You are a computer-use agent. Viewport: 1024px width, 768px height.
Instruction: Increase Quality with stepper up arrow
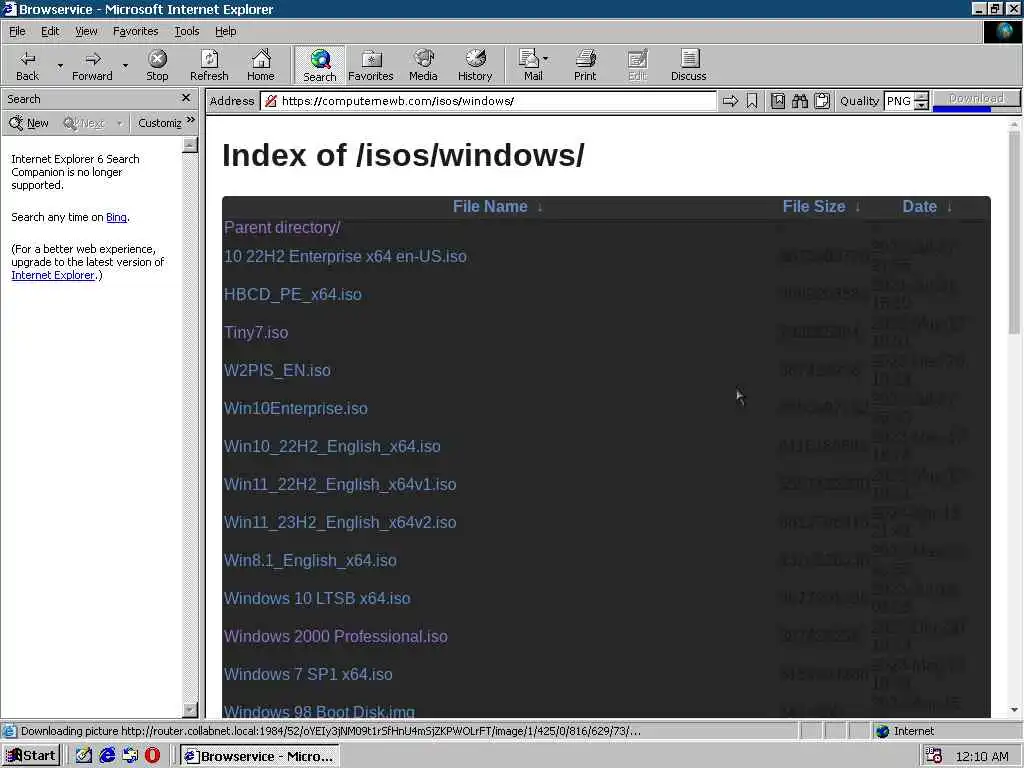[921, 97]
